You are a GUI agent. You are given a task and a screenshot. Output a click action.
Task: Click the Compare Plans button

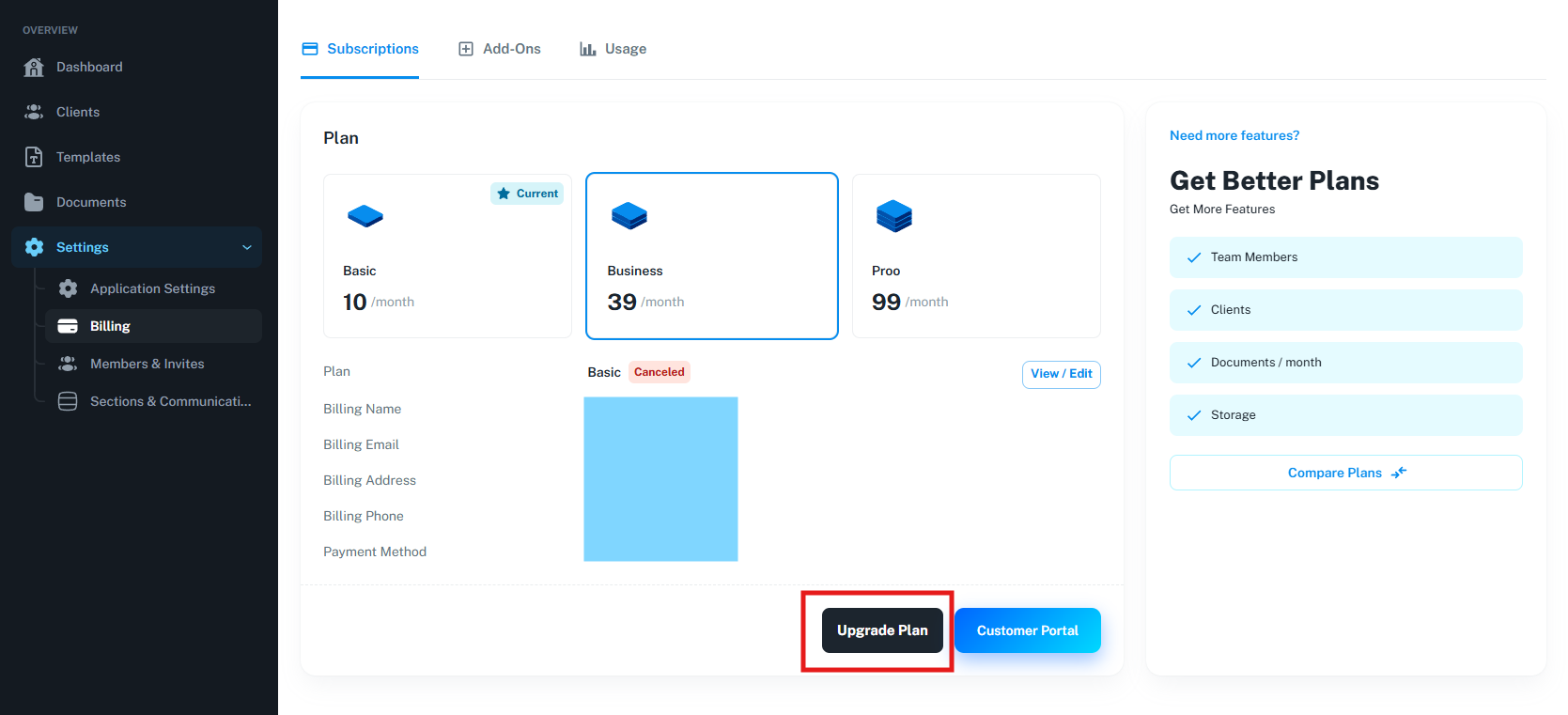click(1345, 473)
